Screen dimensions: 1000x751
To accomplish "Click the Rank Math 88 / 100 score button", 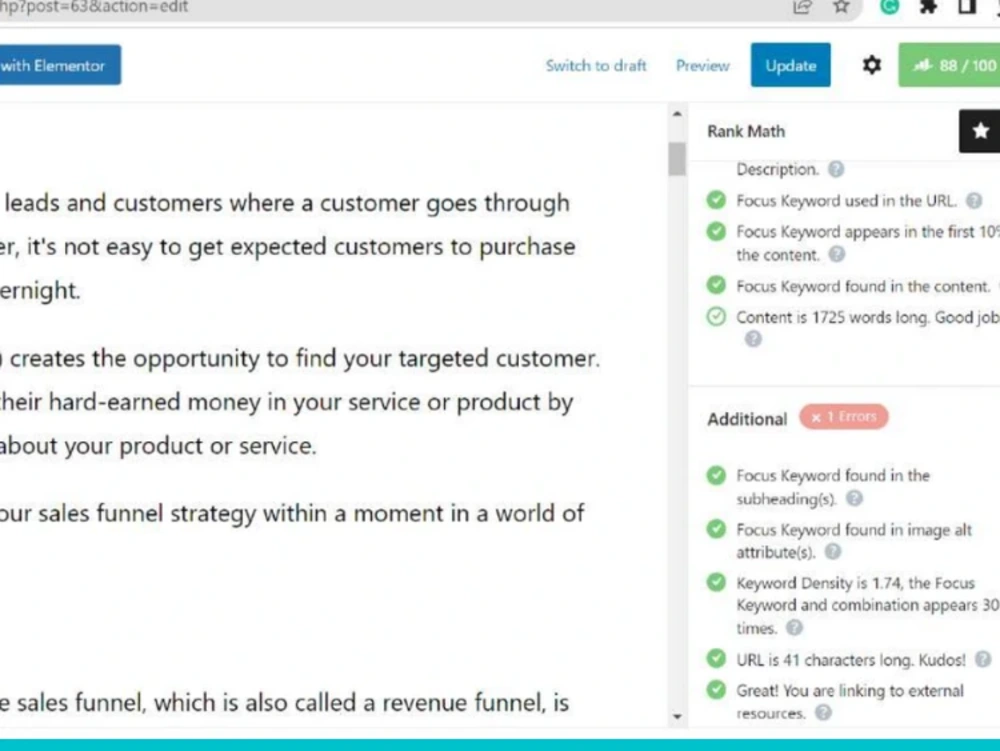I will (949, 65).
